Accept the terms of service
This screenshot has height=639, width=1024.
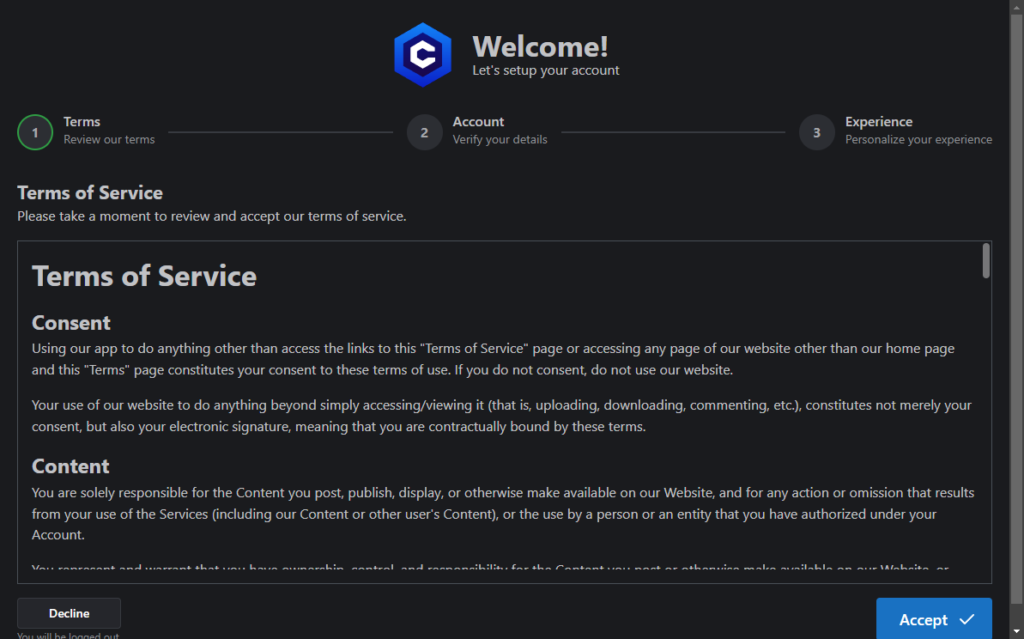(934, 619)
